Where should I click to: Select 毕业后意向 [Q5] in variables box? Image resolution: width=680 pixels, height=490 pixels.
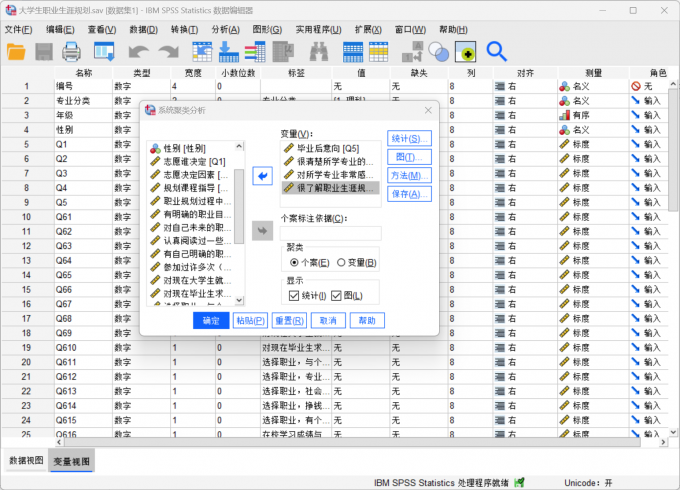[x=330, y=148]
